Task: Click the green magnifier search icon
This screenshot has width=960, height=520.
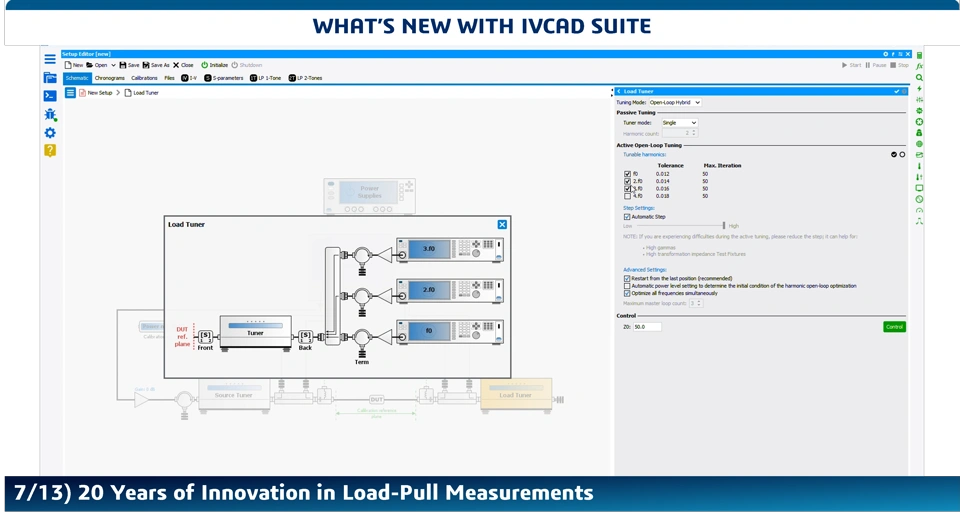Action: coord(919,78)
